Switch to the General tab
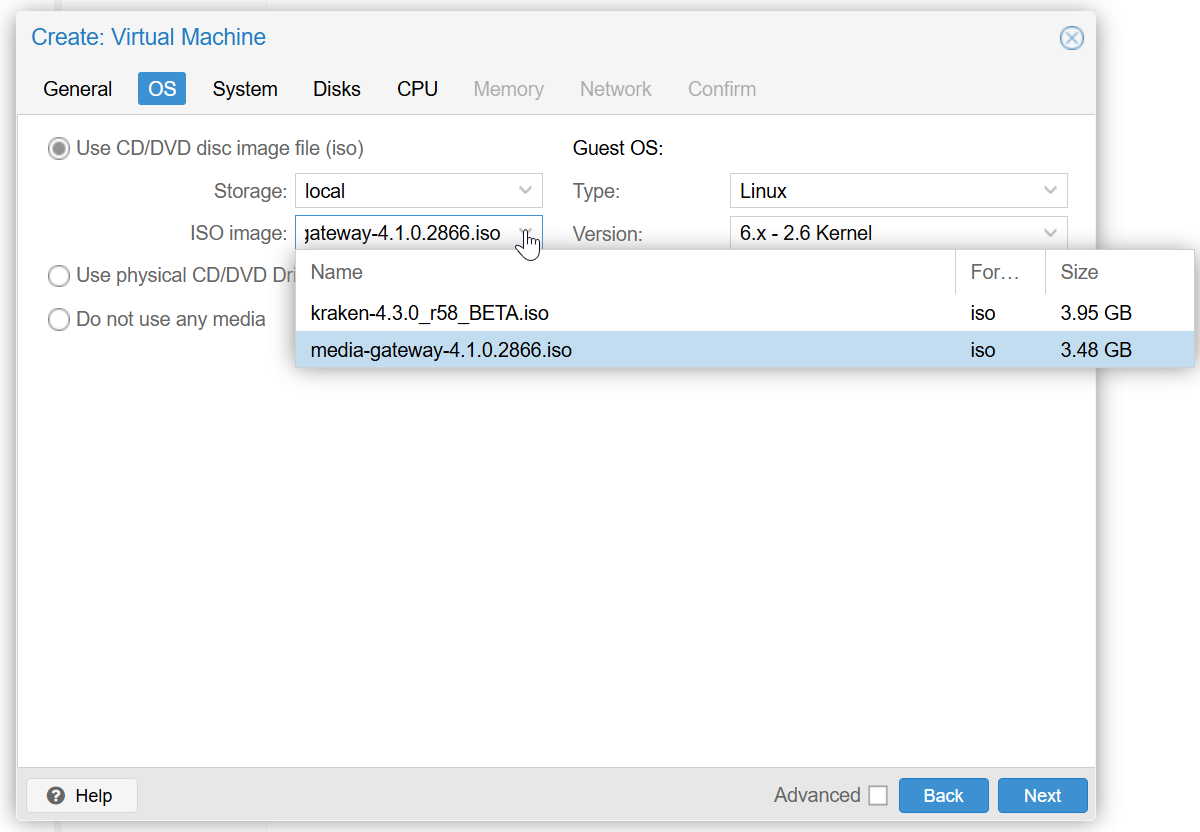Image resolution: width=1200 pixels, height=832 pixels. coord(77,89)
